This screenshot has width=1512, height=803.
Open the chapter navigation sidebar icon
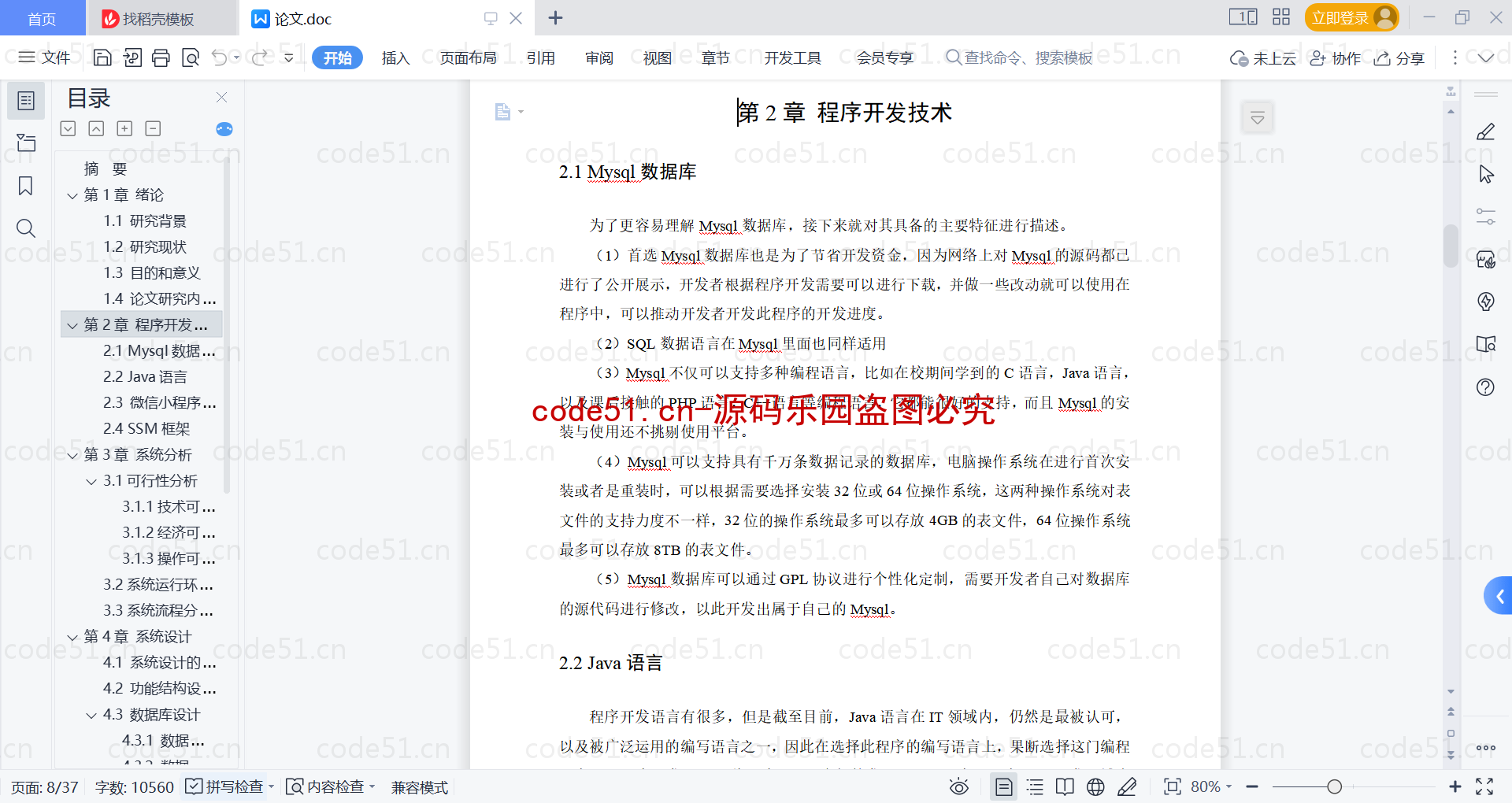click(26, 143)
